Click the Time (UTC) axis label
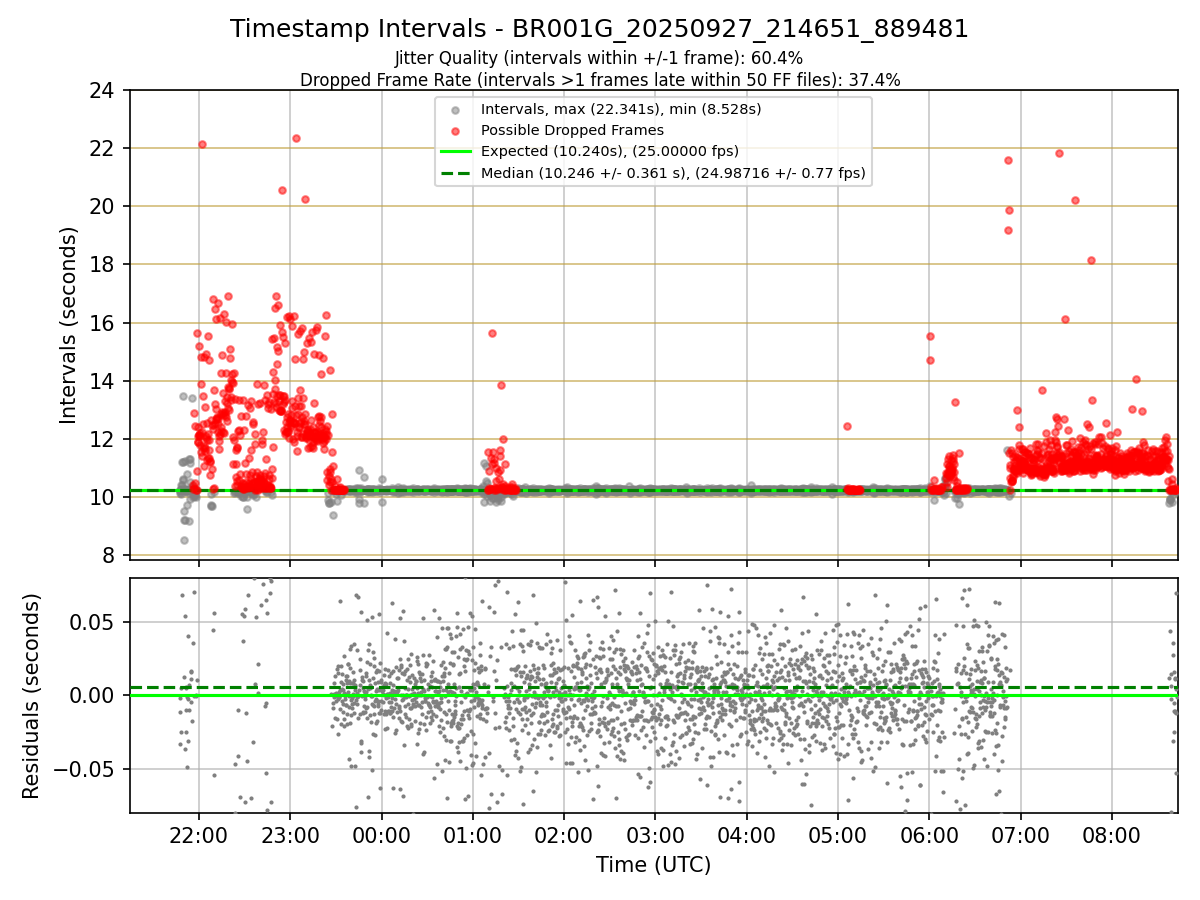 [x=653, y=865]
